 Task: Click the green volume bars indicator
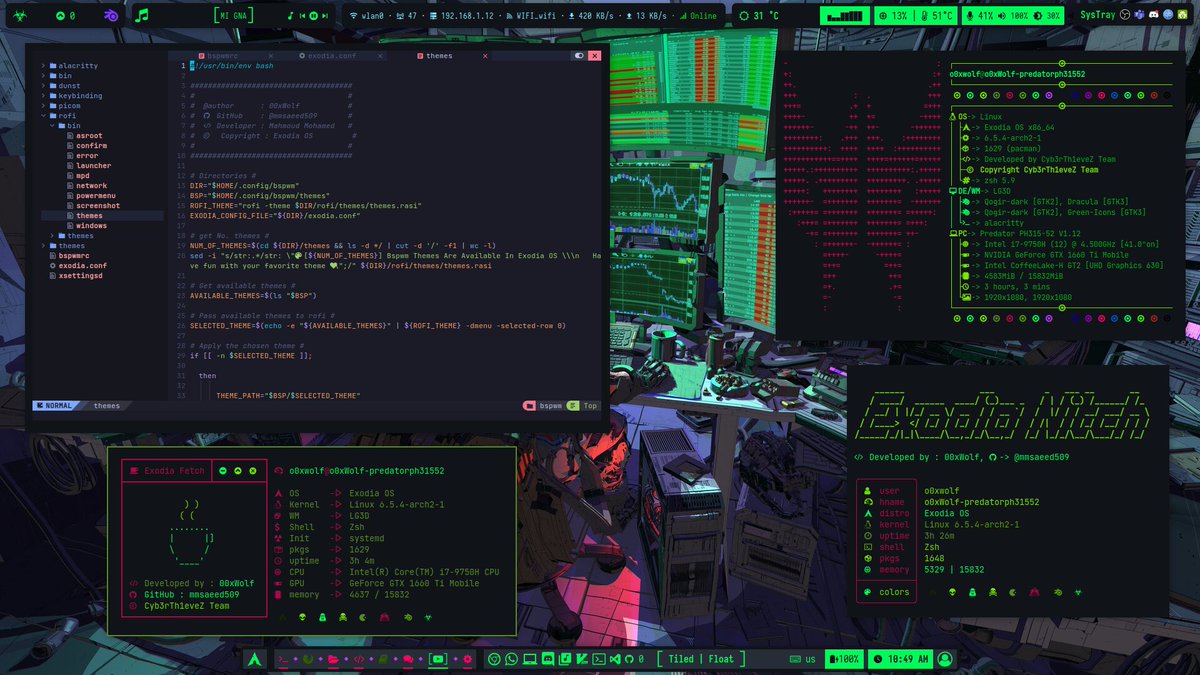tap(845, 16)
